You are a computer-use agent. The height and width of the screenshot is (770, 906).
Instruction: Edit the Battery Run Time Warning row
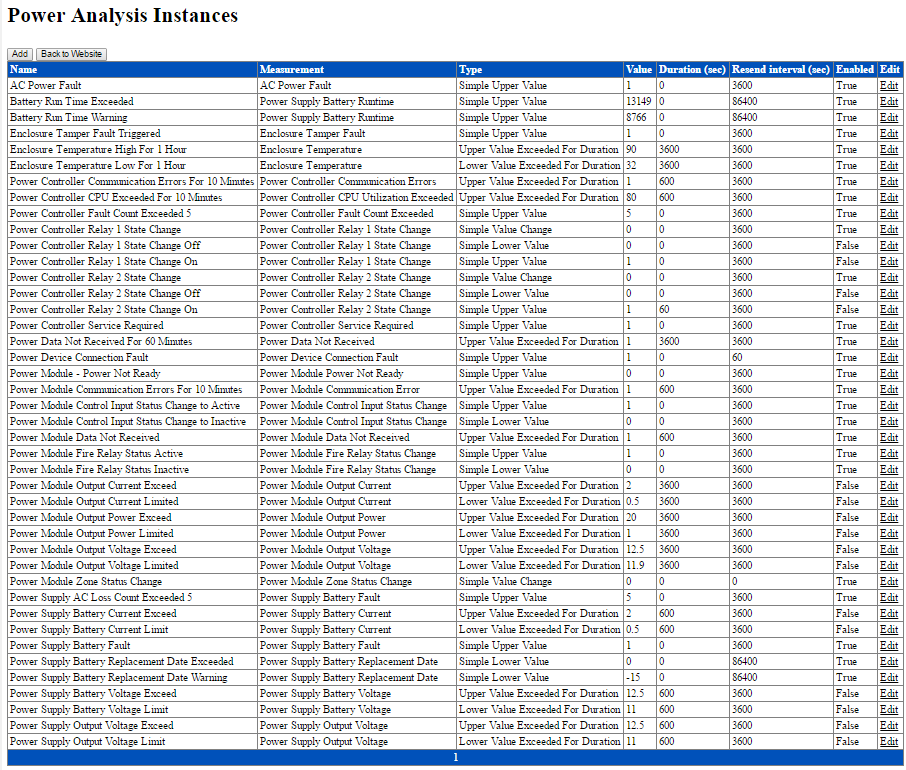889,117
